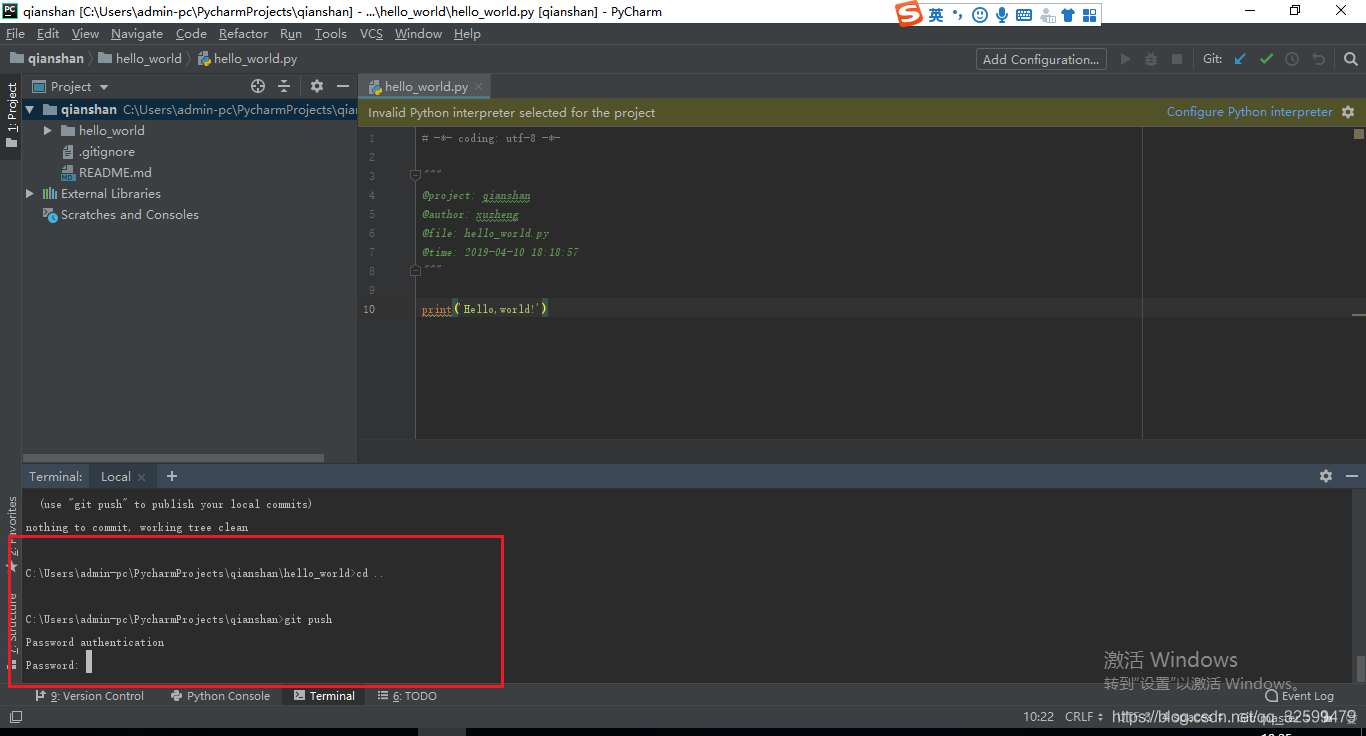Open the VCS menu
This screenshot has width=1366, height=736.
(371, 33)
